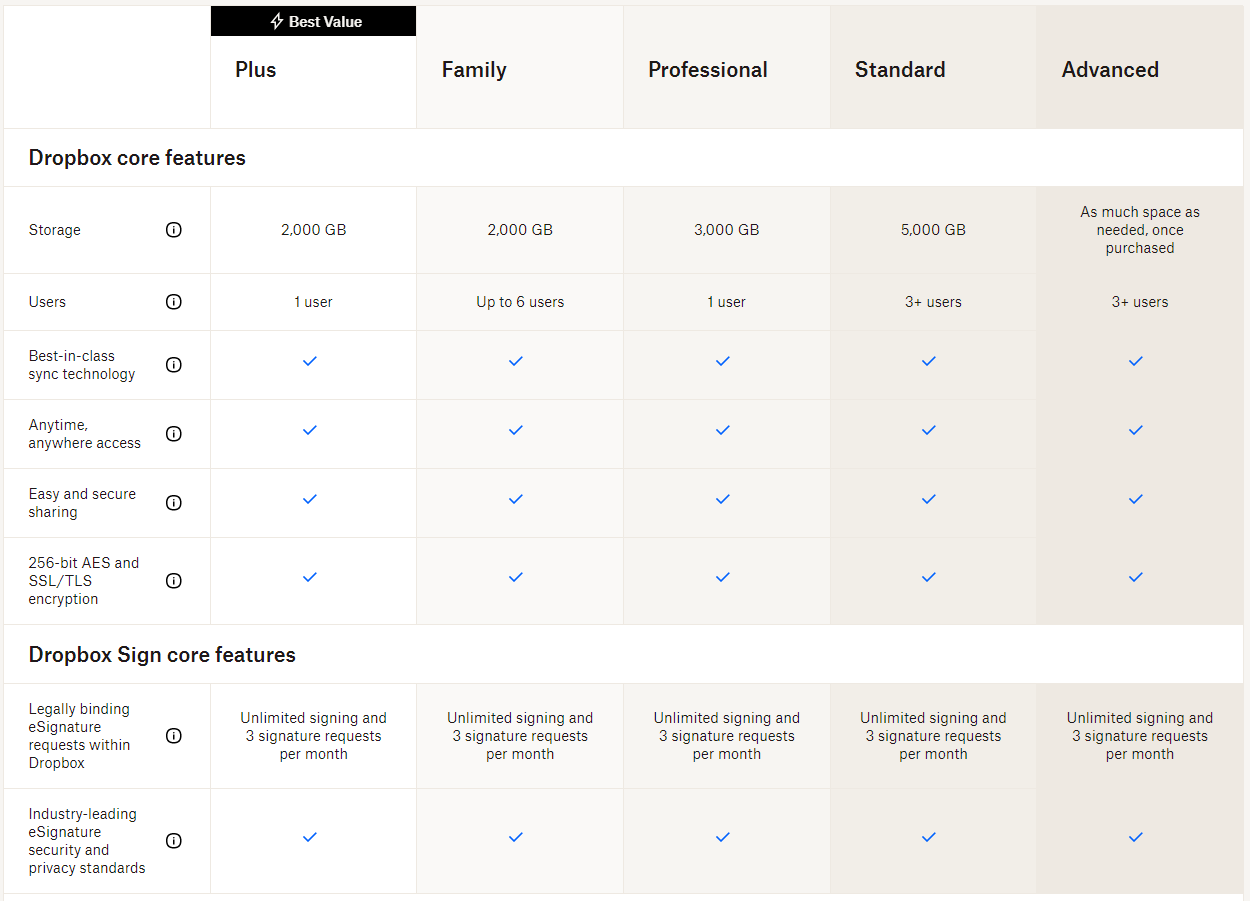The height and width of the screenshot is (902, 1251).
Task: Click info icon for Industry-leading eSignature security
Action: click(x=174, y=841)
